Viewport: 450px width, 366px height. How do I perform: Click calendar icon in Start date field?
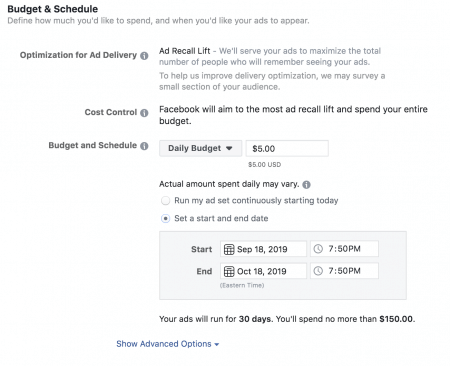[229, 249]
